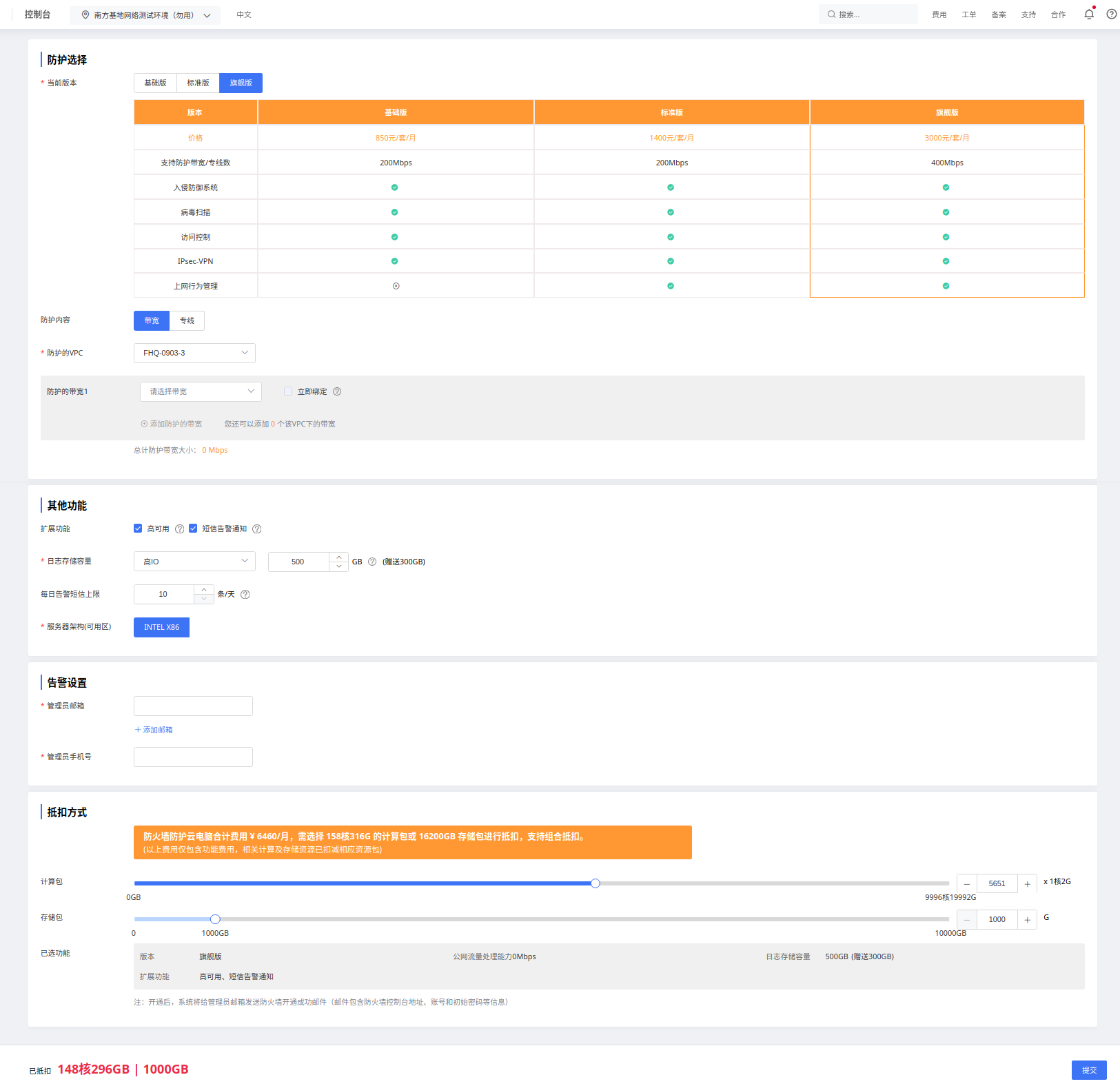
Task: Click the log storage capacity field 500
Action: pos(298,562)
